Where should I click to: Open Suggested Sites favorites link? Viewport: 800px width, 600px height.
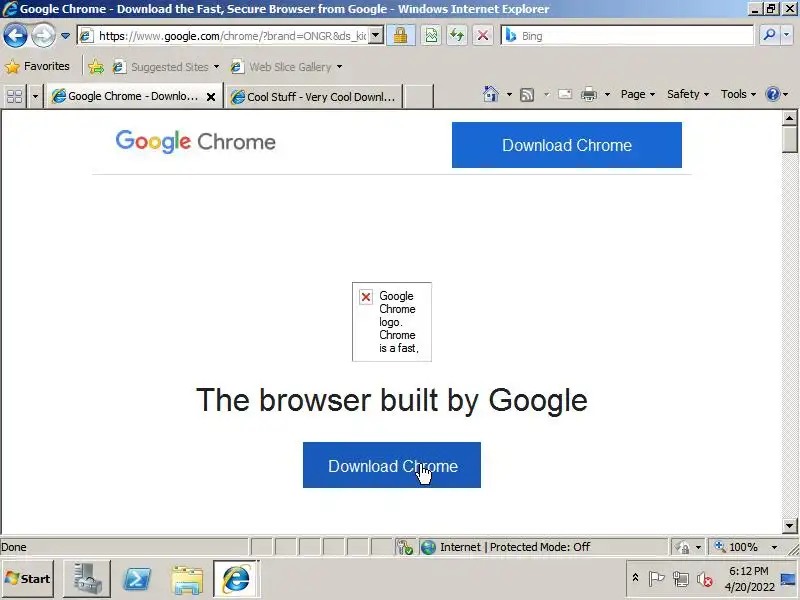(x=161, y=67)
